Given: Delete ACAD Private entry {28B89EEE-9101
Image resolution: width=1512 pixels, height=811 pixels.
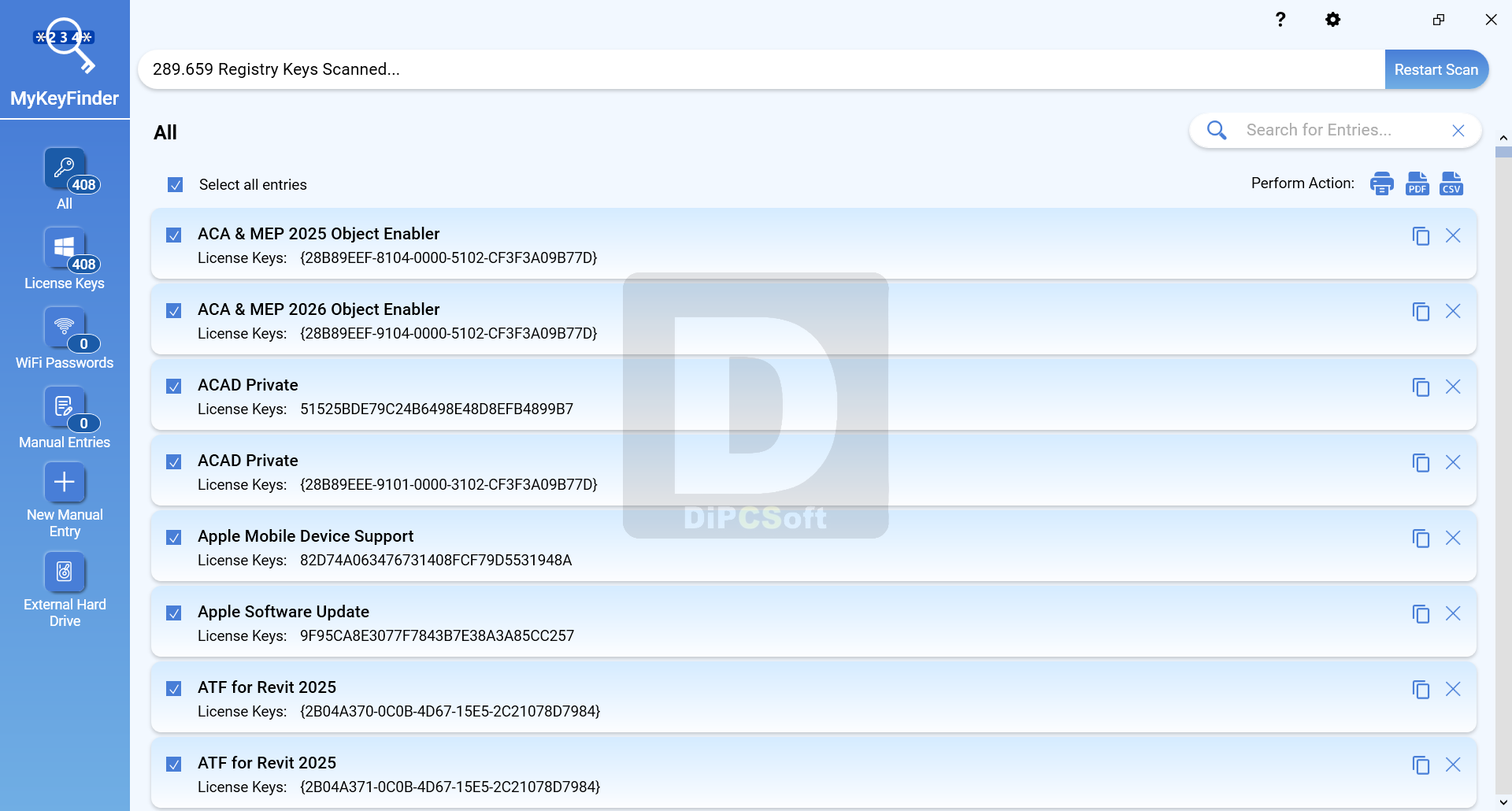Looking at the screenshot, I should pyautogui.click(x=1453, y=462).
